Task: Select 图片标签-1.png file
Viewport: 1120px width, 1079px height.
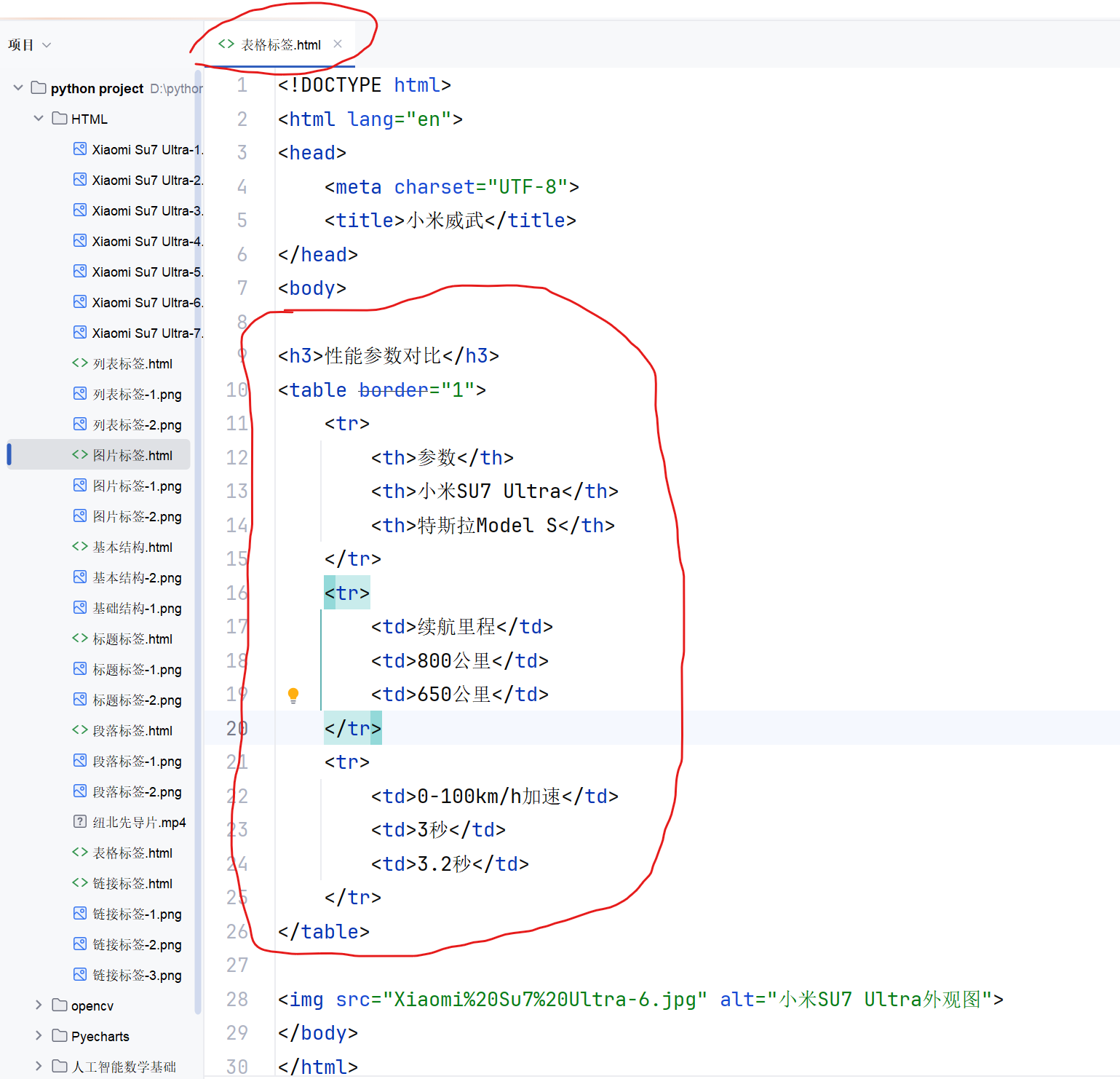Action: pyautogui.click(x=127, y=486)
